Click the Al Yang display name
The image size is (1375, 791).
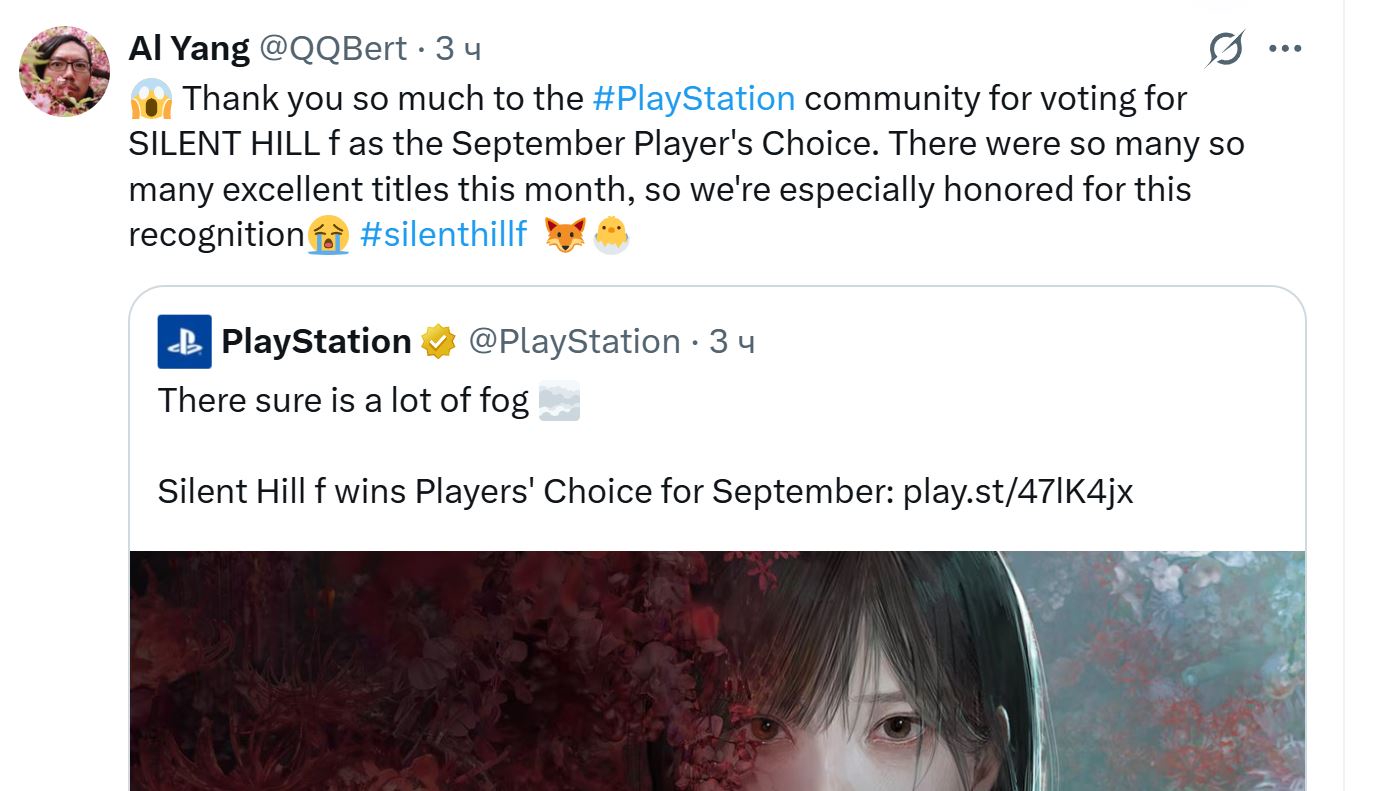(x=189, y=48)
